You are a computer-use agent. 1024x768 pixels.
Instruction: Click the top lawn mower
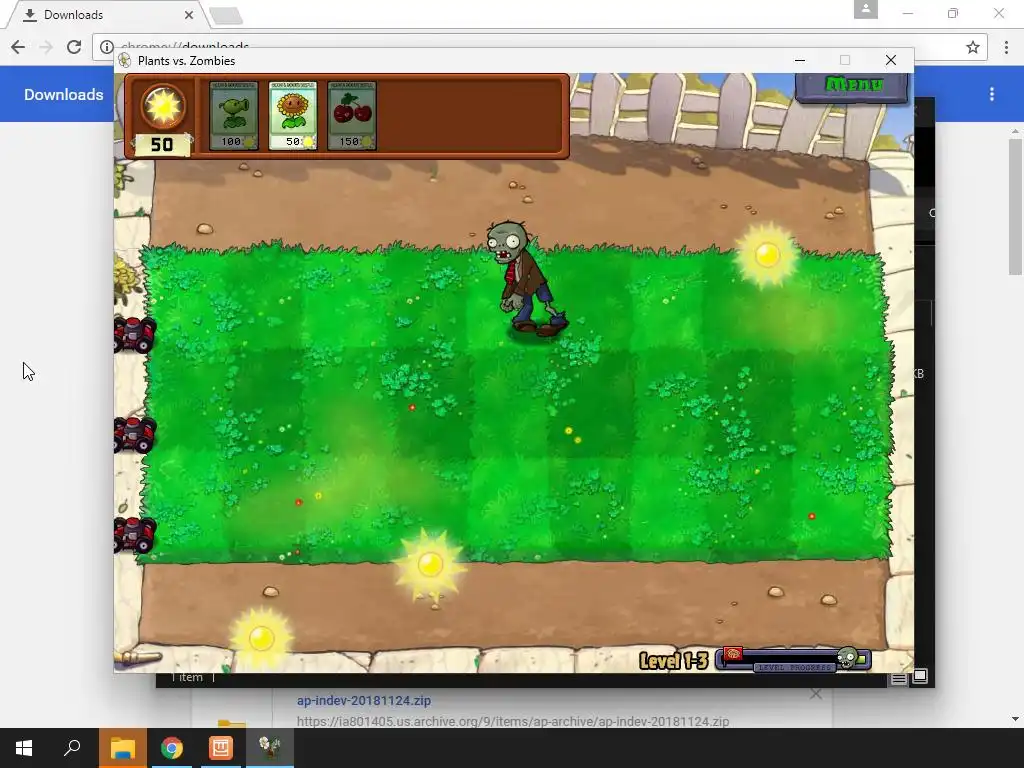pyautogui.click(x=135, y=334)
